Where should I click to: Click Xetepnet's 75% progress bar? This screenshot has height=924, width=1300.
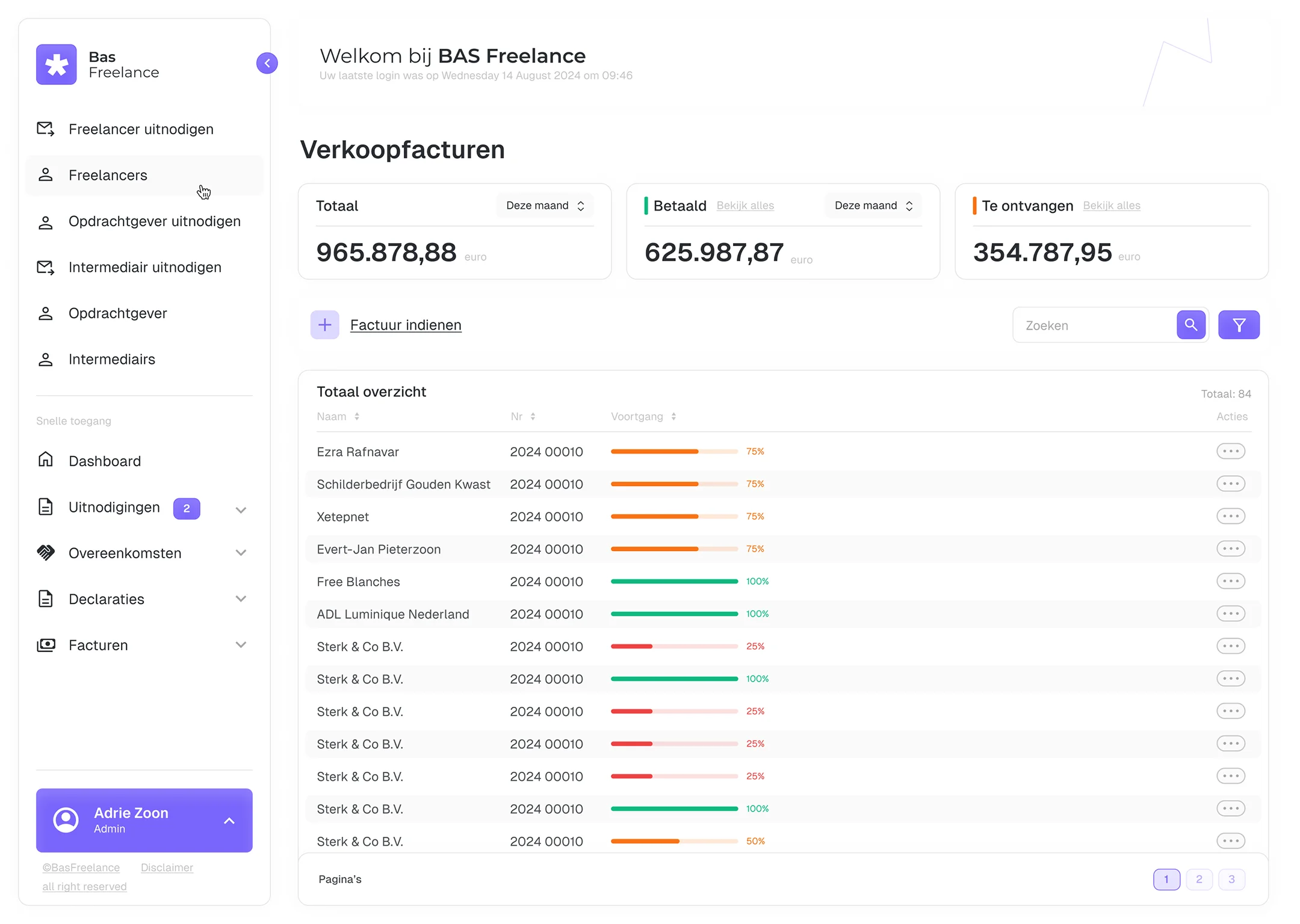(674, 516)
